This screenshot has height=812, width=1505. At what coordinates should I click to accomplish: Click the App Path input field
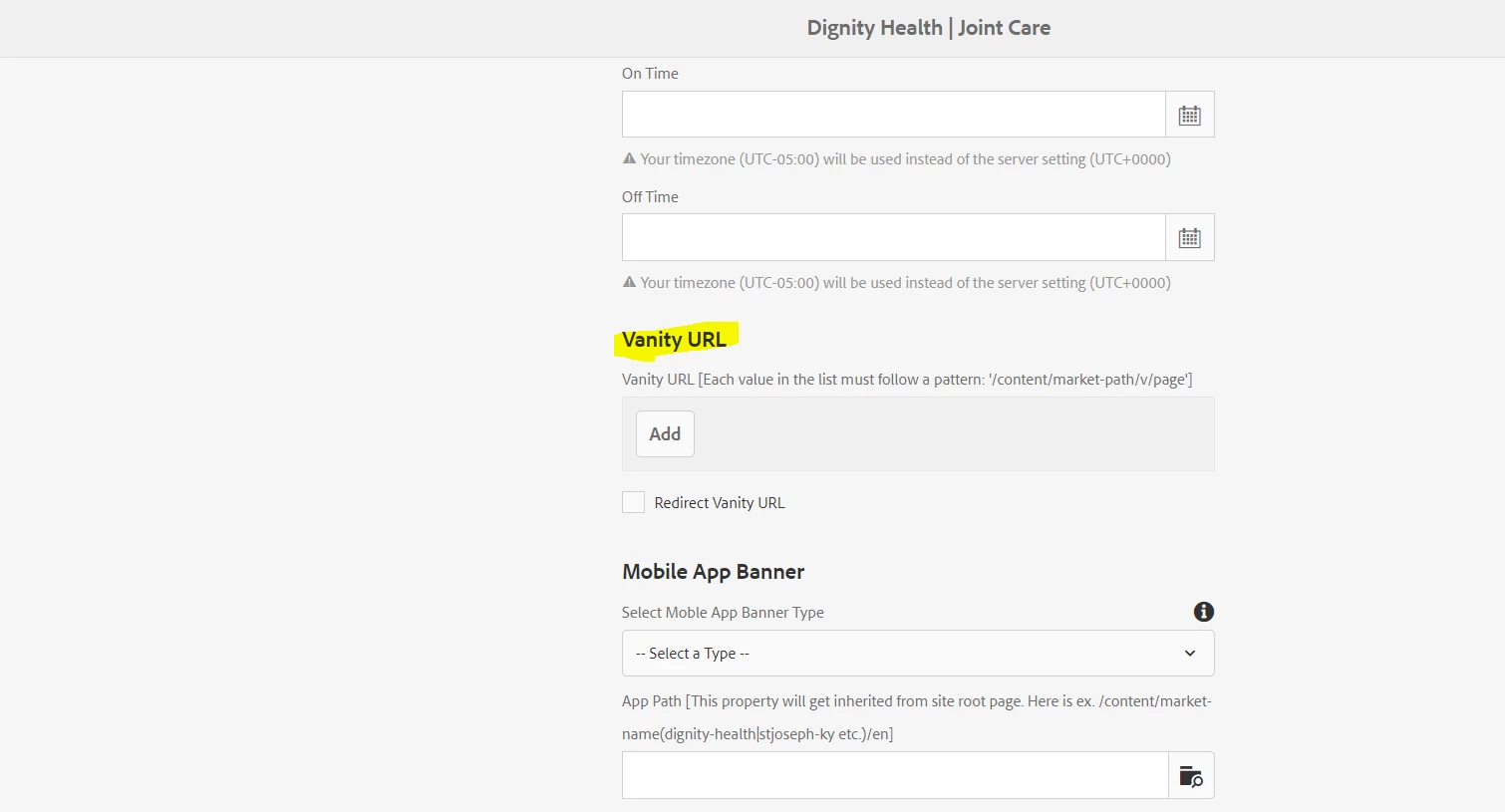pos(895,776)
